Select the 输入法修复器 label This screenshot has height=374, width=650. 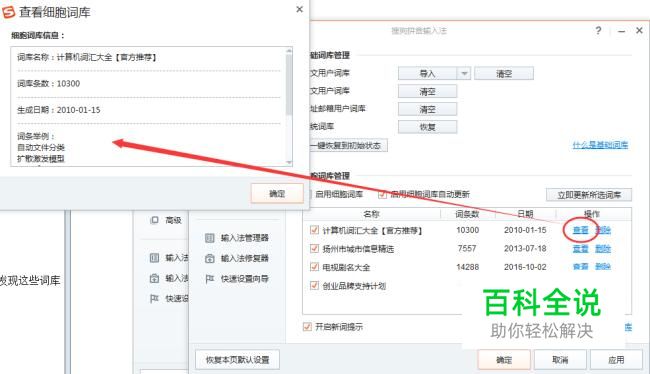tap(245, 258)
